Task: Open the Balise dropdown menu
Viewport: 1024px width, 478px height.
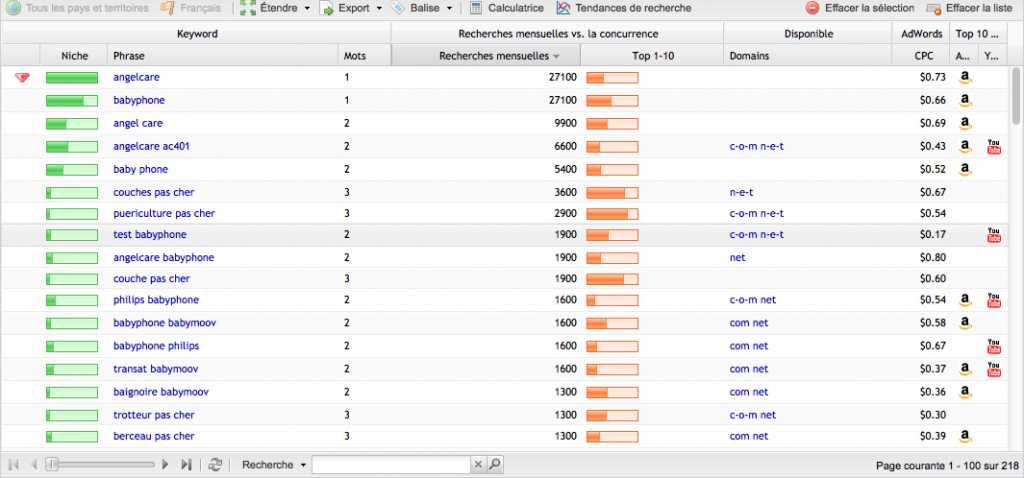Action: [422, 8]
